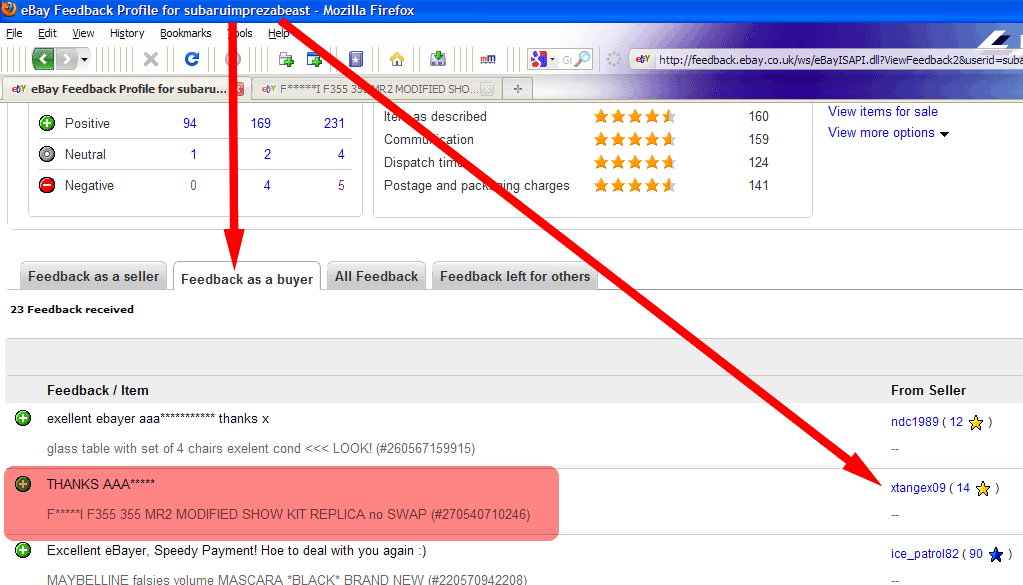This screenshot has width=1023, height=585.
Task: Select the Feedback as a seller tab
Action: tap(93, 277)
